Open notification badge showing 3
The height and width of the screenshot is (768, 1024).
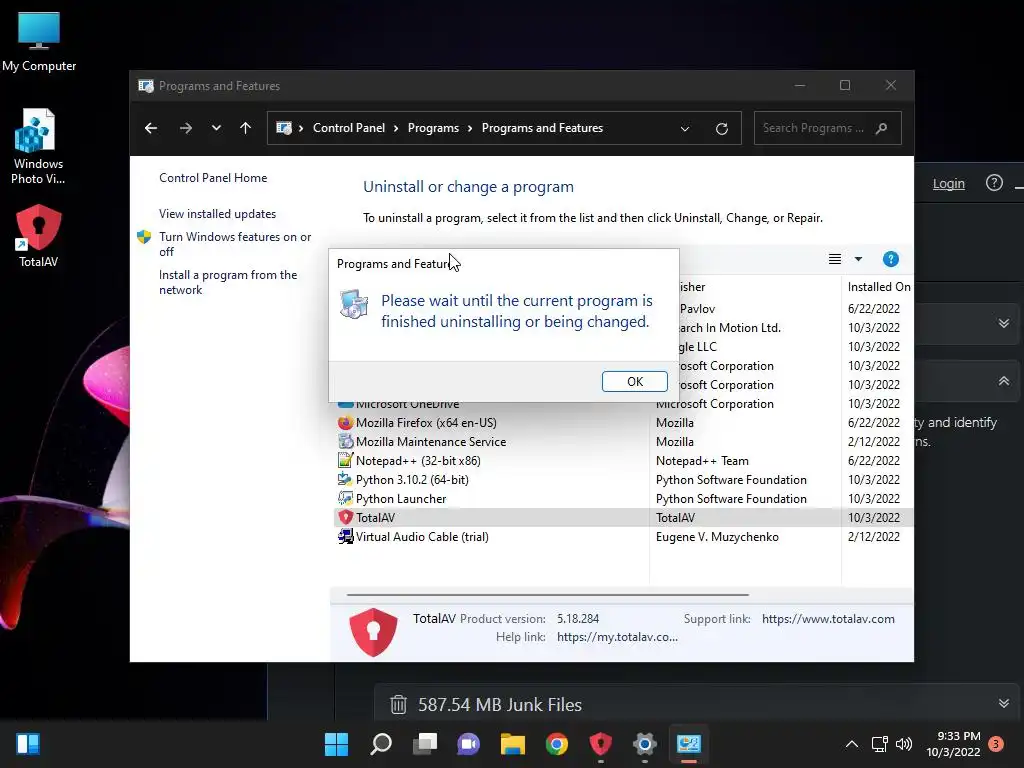(995, 744)
